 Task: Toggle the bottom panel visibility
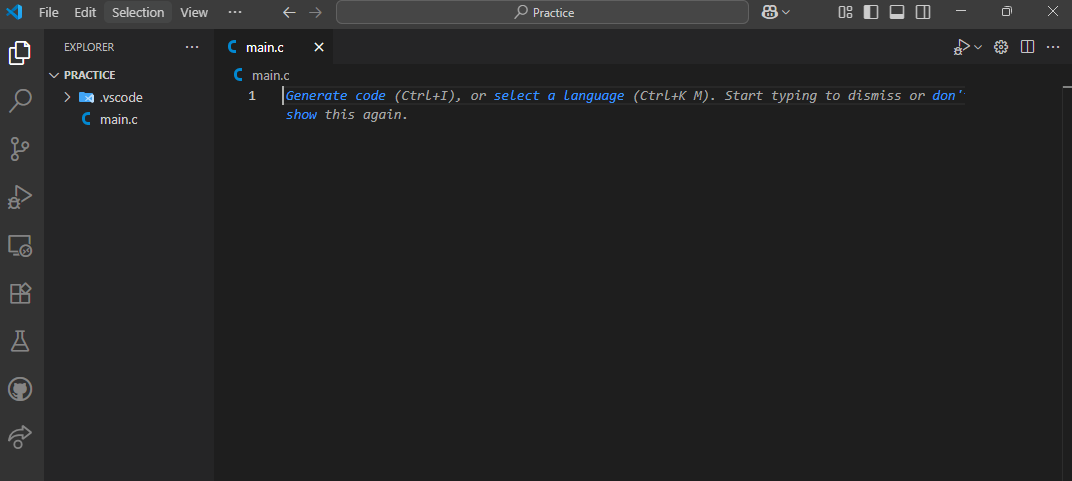pos(897,12)
